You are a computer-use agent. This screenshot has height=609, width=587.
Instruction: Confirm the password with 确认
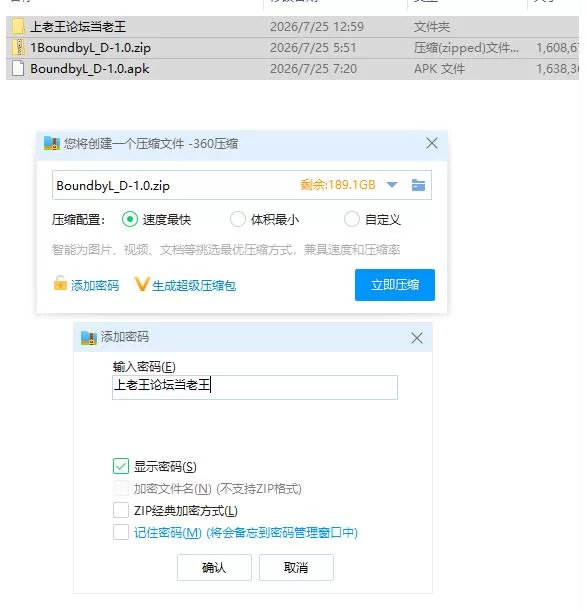[x=214, y=567]
